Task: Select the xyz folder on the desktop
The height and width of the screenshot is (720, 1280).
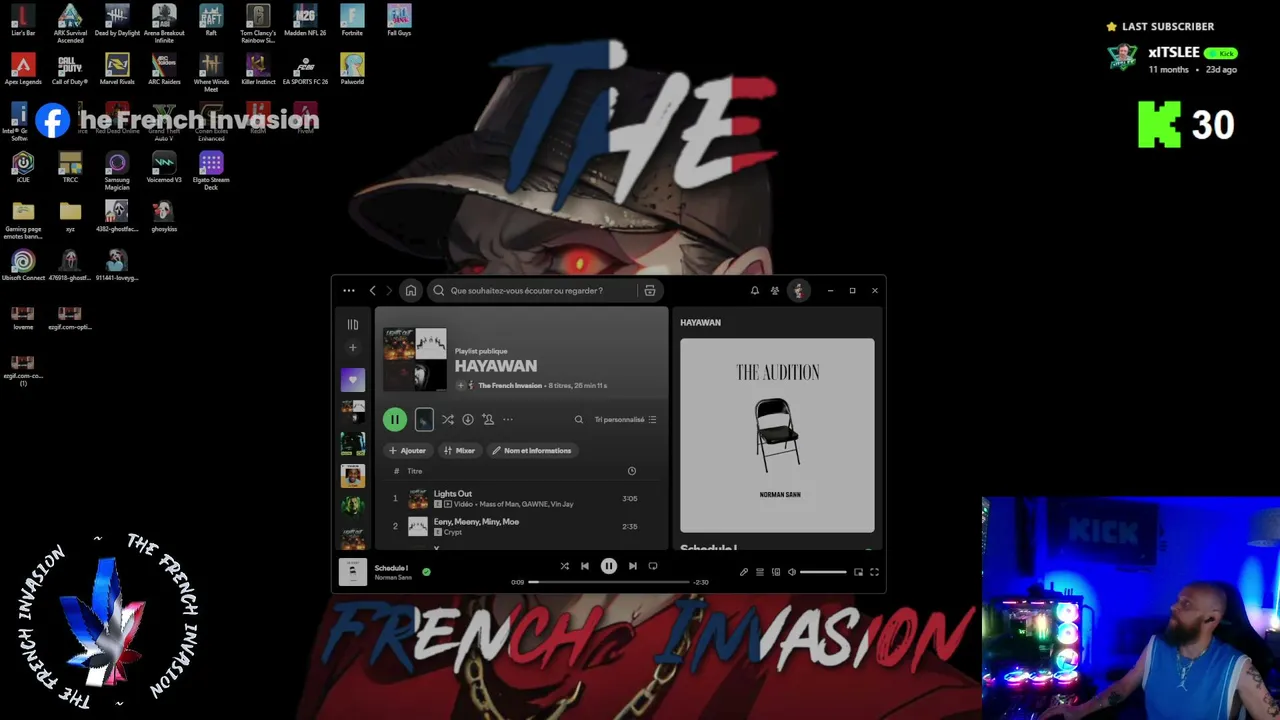Action: coord(70,217)
